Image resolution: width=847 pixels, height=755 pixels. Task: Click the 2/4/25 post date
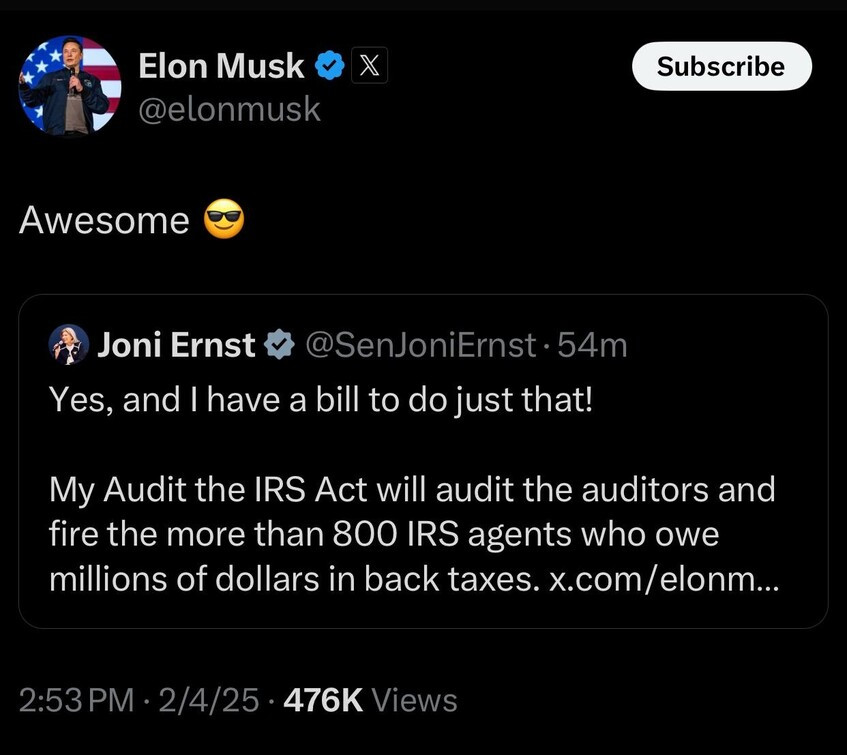tap(211, 700)
